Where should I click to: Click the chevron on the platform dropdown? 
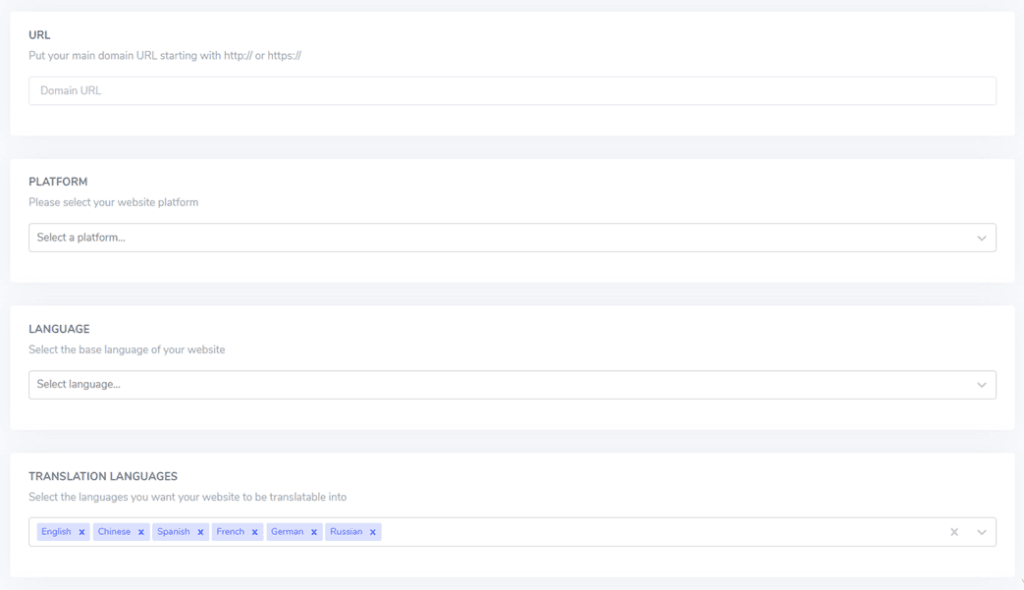tap(980, 237)
